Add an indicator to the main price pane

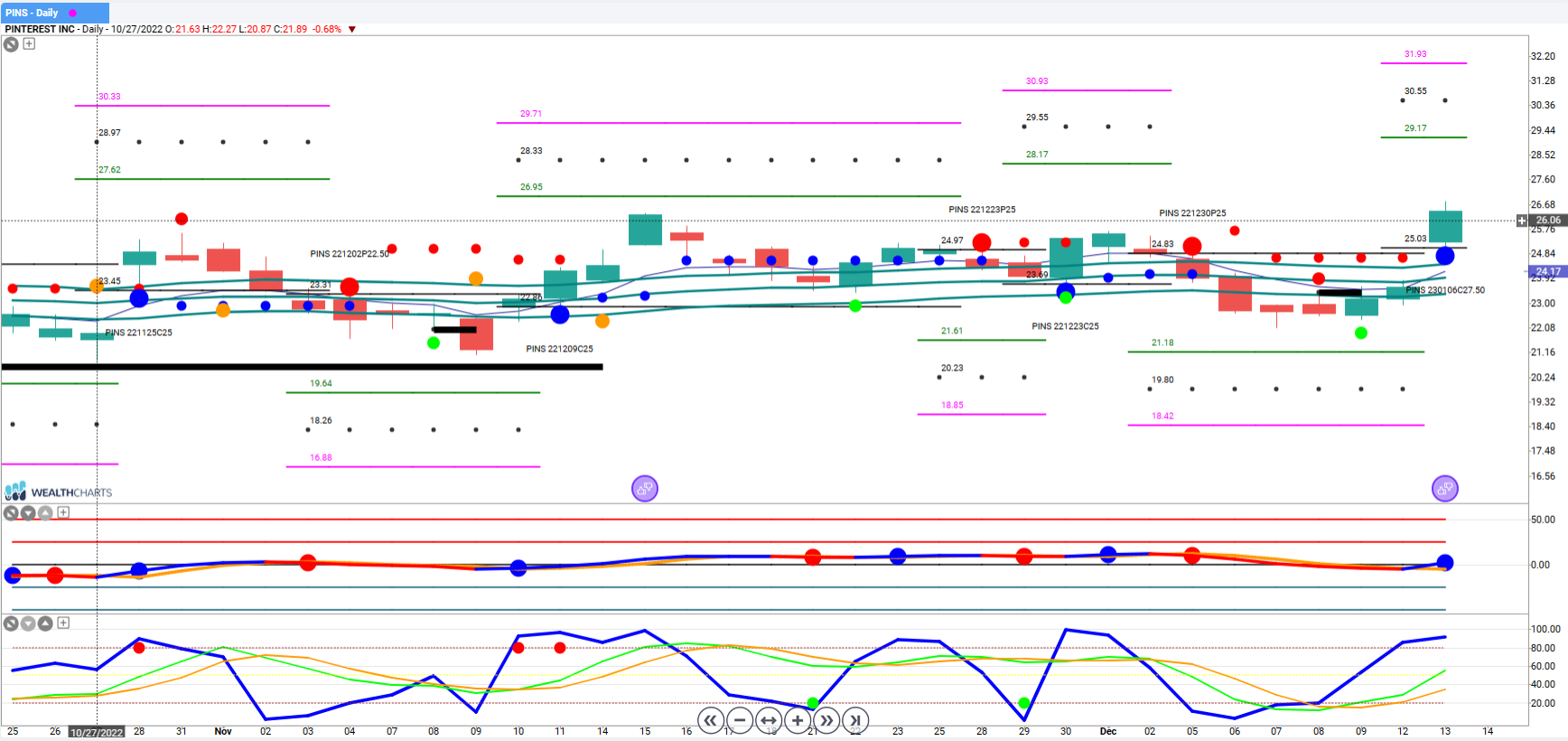(29, 43)
